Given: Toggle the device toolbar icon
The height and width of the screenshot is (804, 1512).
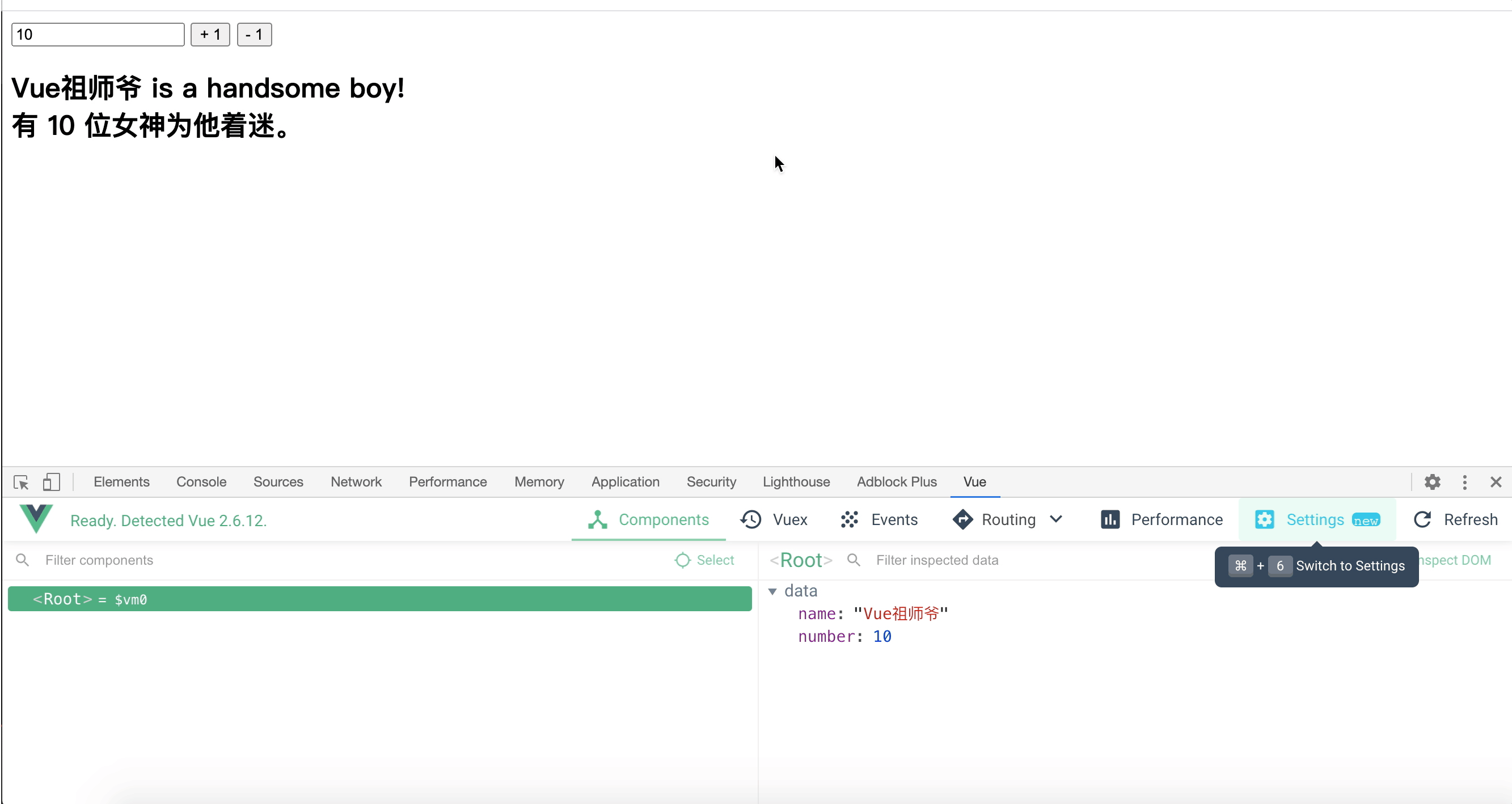Looking at the screenshot, I should (x=51, y=483).
